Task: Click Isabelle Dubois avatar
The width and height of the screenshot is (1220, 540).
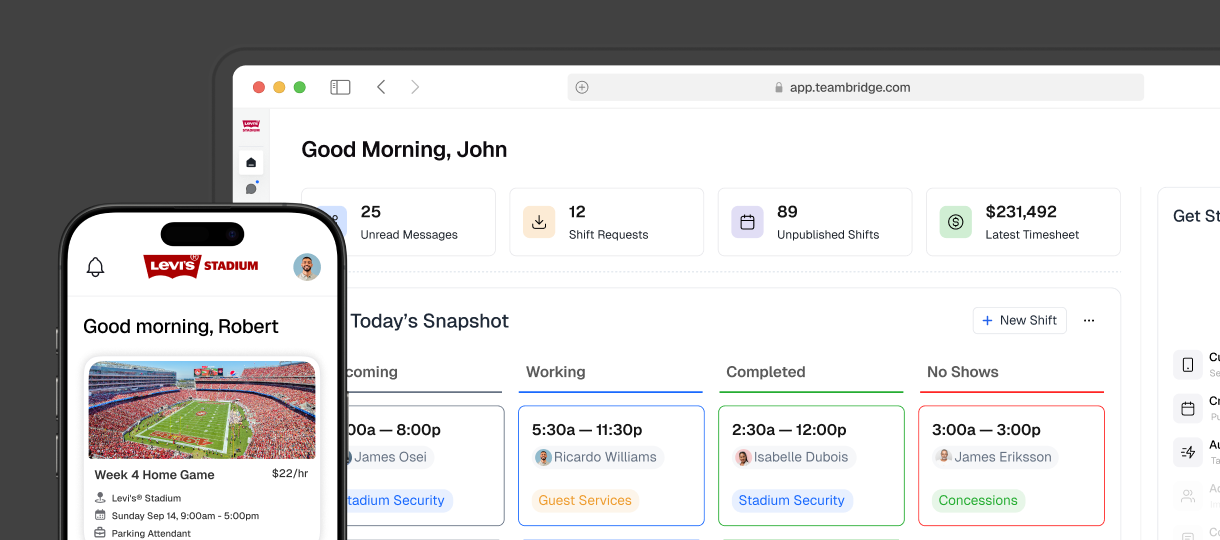Action: [743, 457]
